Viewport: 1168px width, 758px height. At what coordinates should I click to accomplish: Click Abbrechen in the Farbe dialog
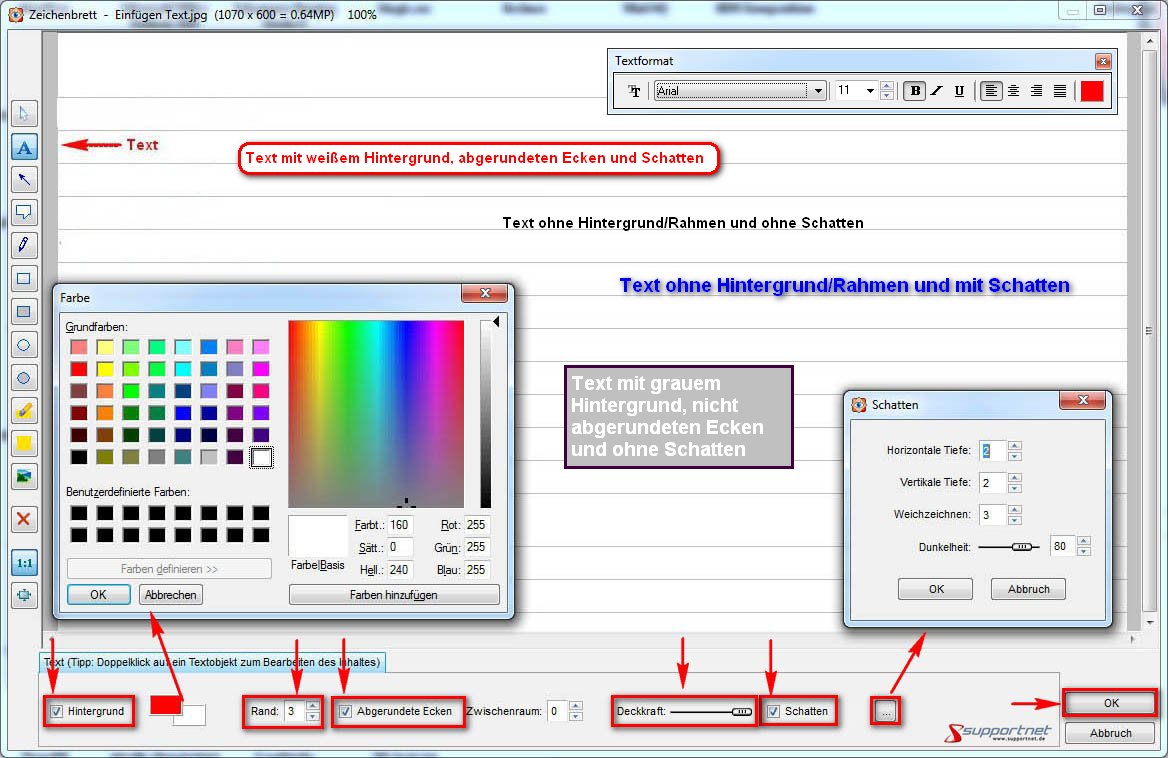(170, 594)
